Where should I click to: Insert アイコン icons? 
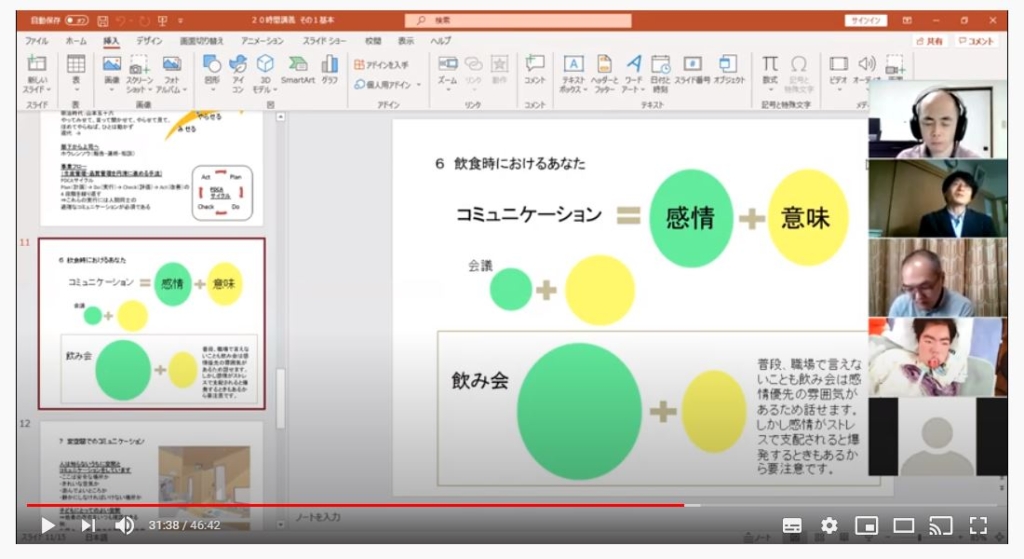238,73
